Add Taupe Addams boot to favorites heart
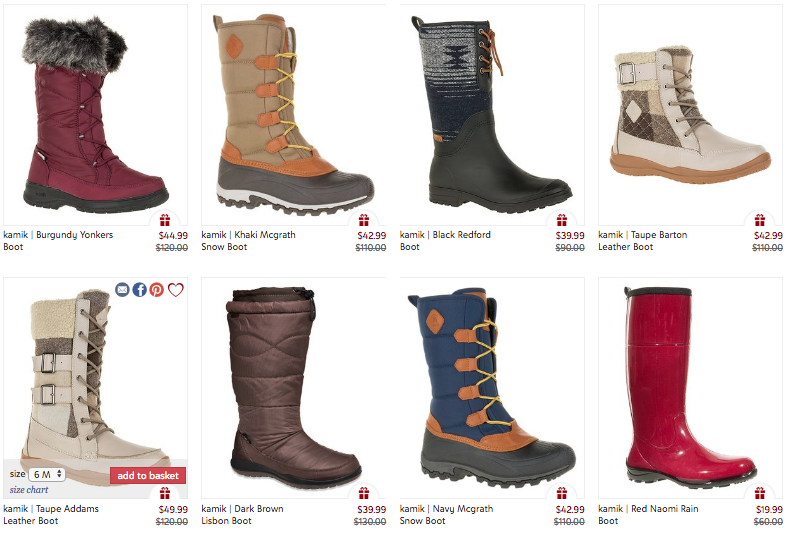The image size is (788, 546). [x=176, y=290]
